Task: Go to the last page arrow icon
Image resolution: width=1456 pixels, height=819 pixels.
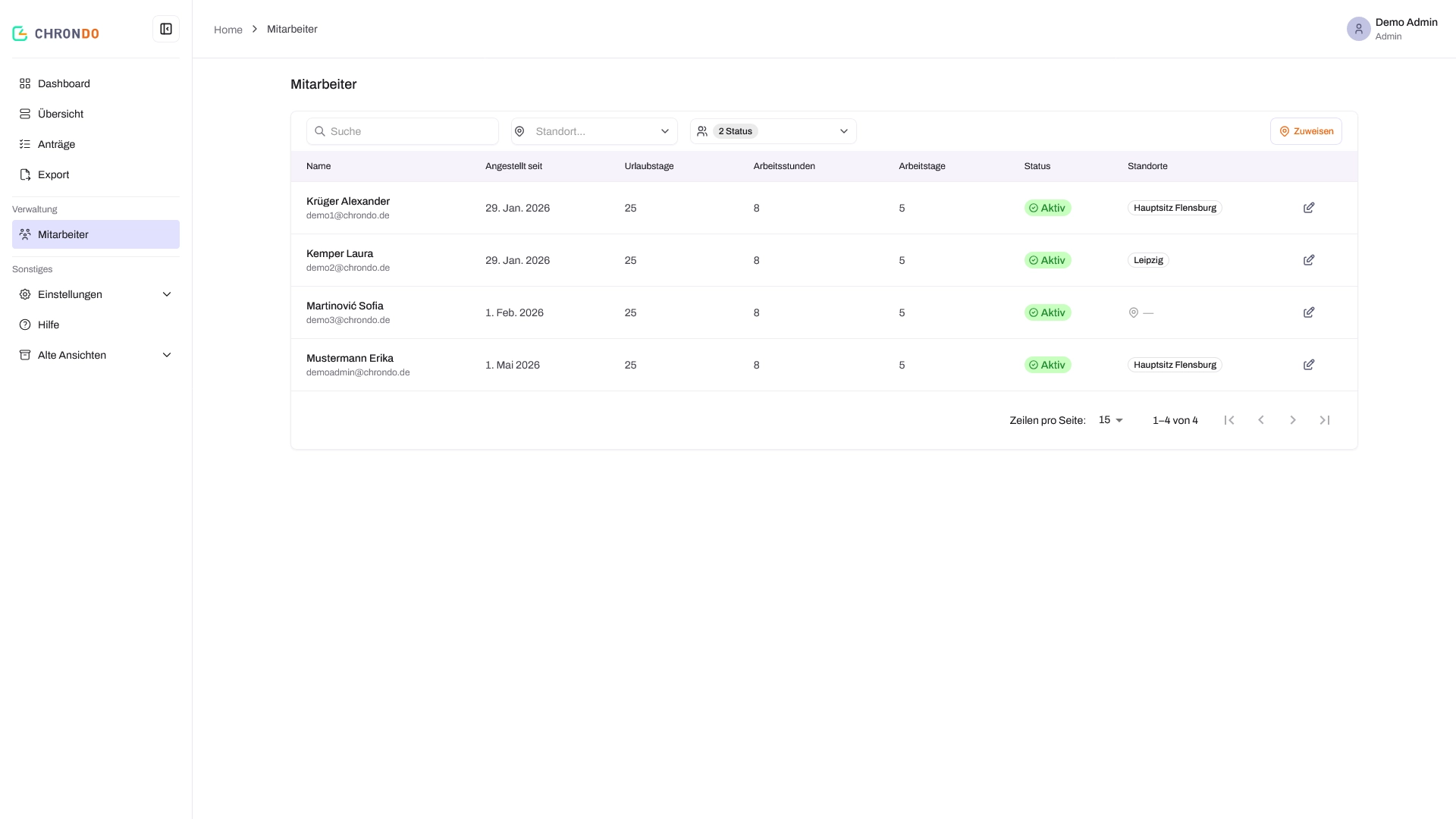Action: (1325, 420)
